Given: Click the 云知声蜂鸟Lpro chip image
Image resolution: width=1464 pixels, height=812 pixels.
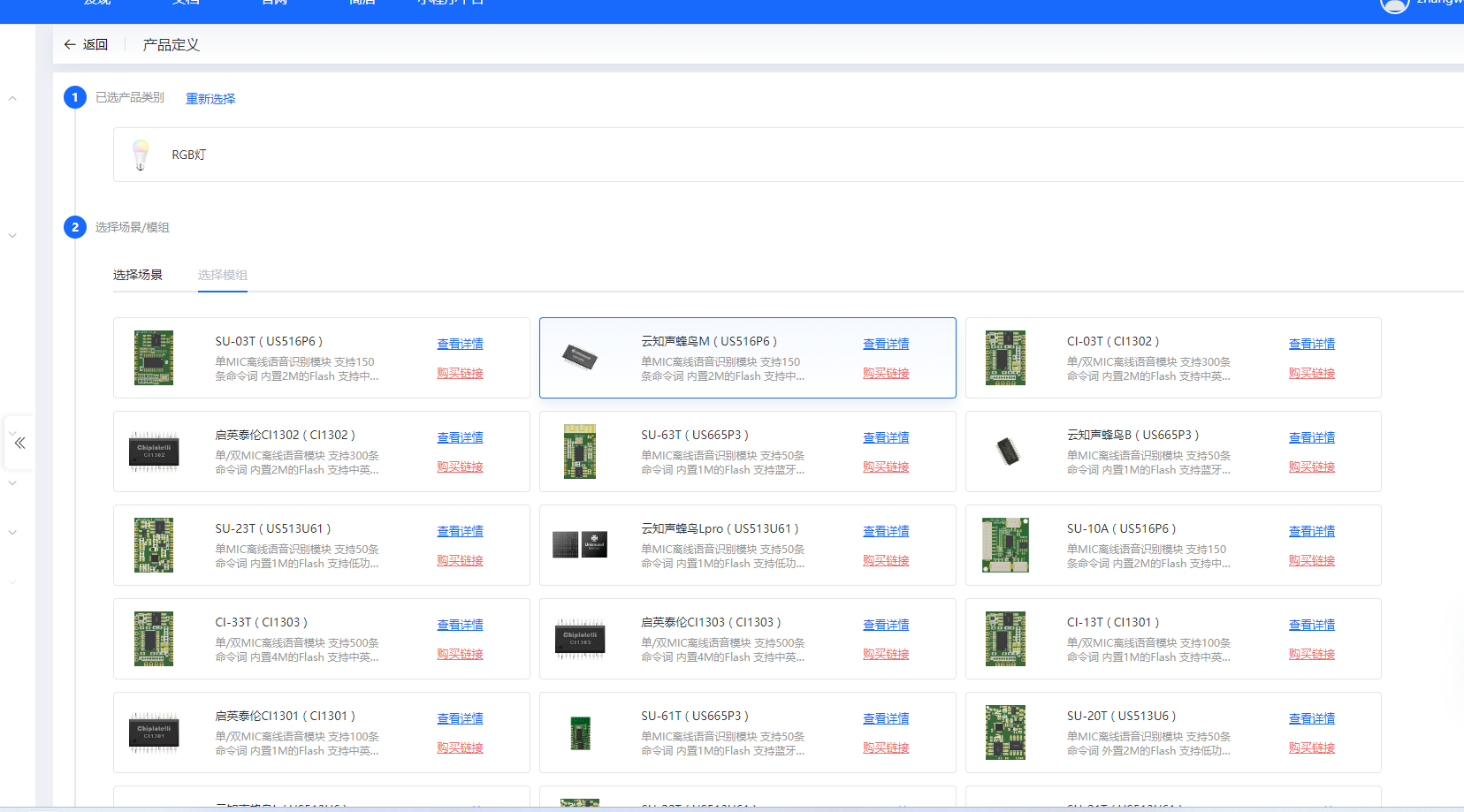Looking at the screenshot, I should coord(580,545).
